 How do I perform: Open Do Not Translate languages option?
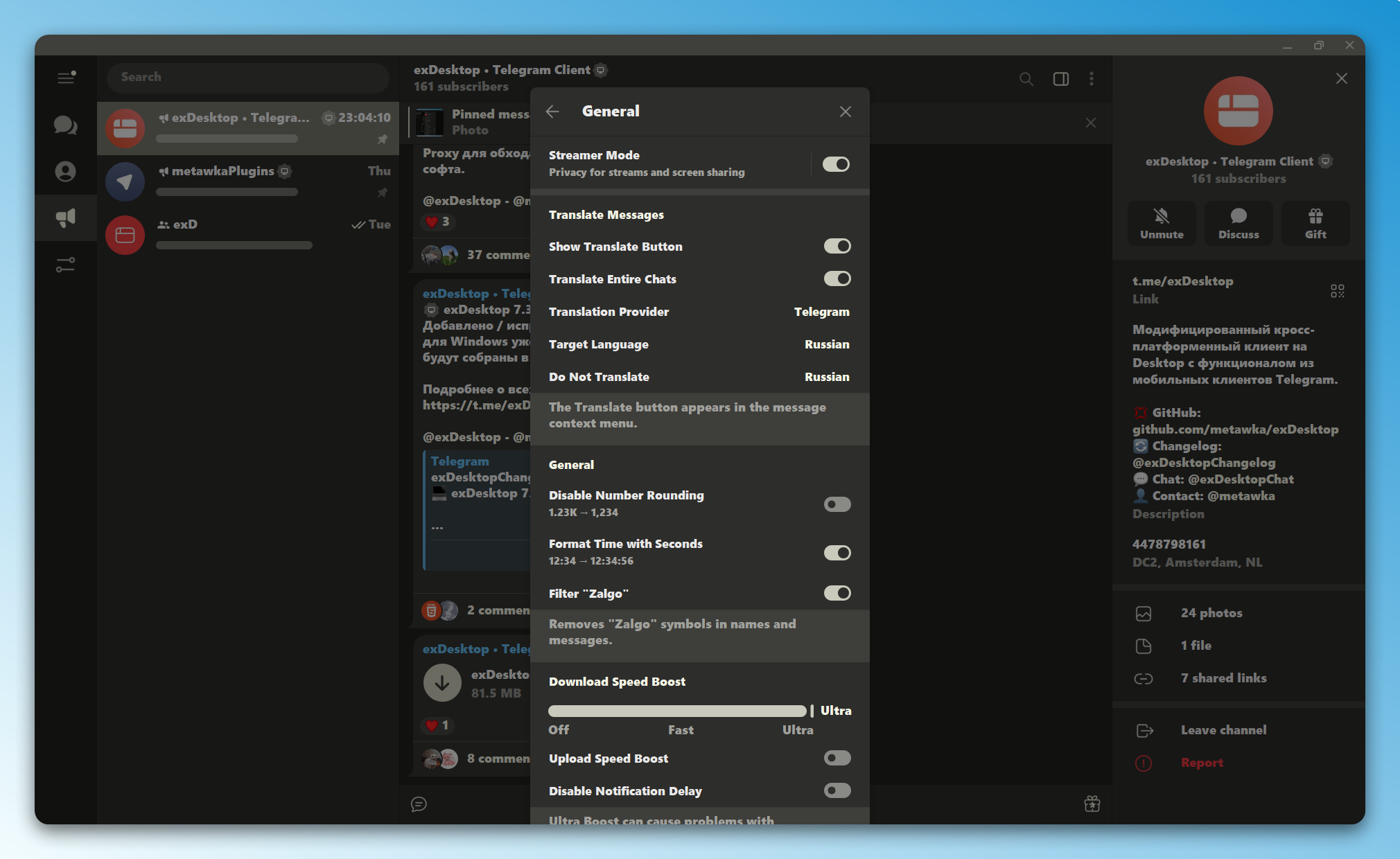click(x=700, y=377)
